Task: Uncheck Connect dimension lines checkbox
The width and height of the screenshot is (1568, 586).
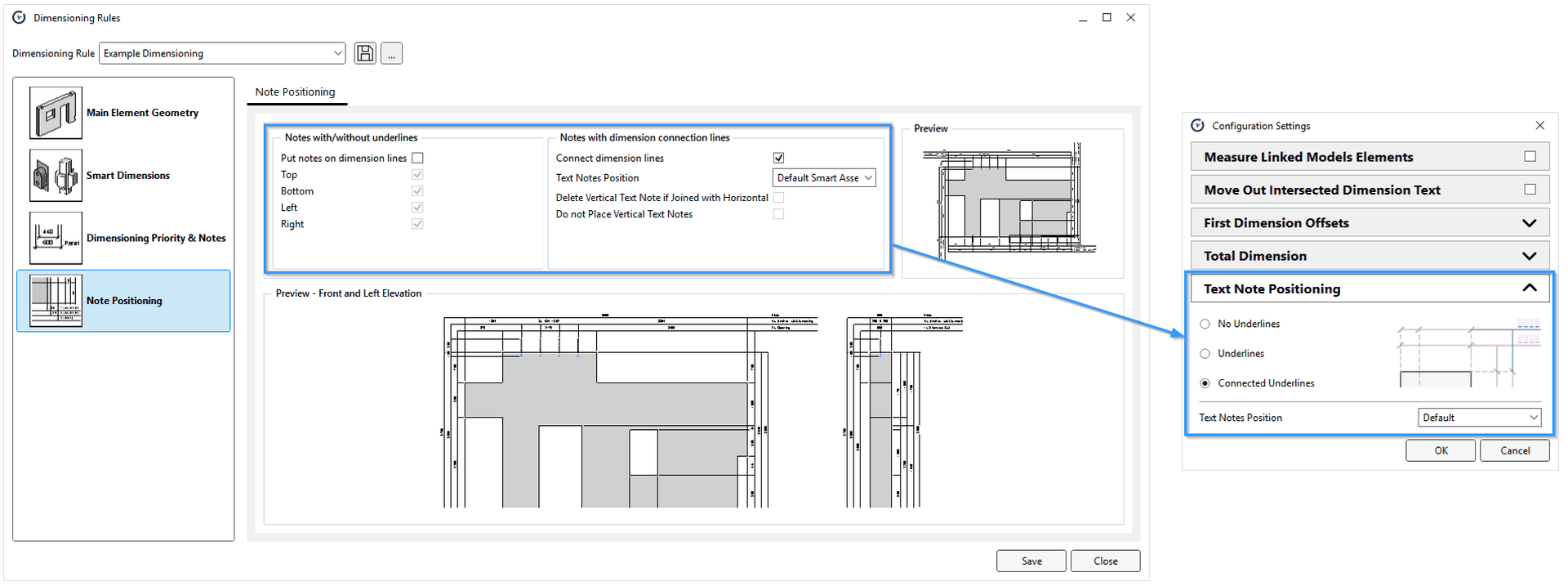Action: [x=778, y=158]
